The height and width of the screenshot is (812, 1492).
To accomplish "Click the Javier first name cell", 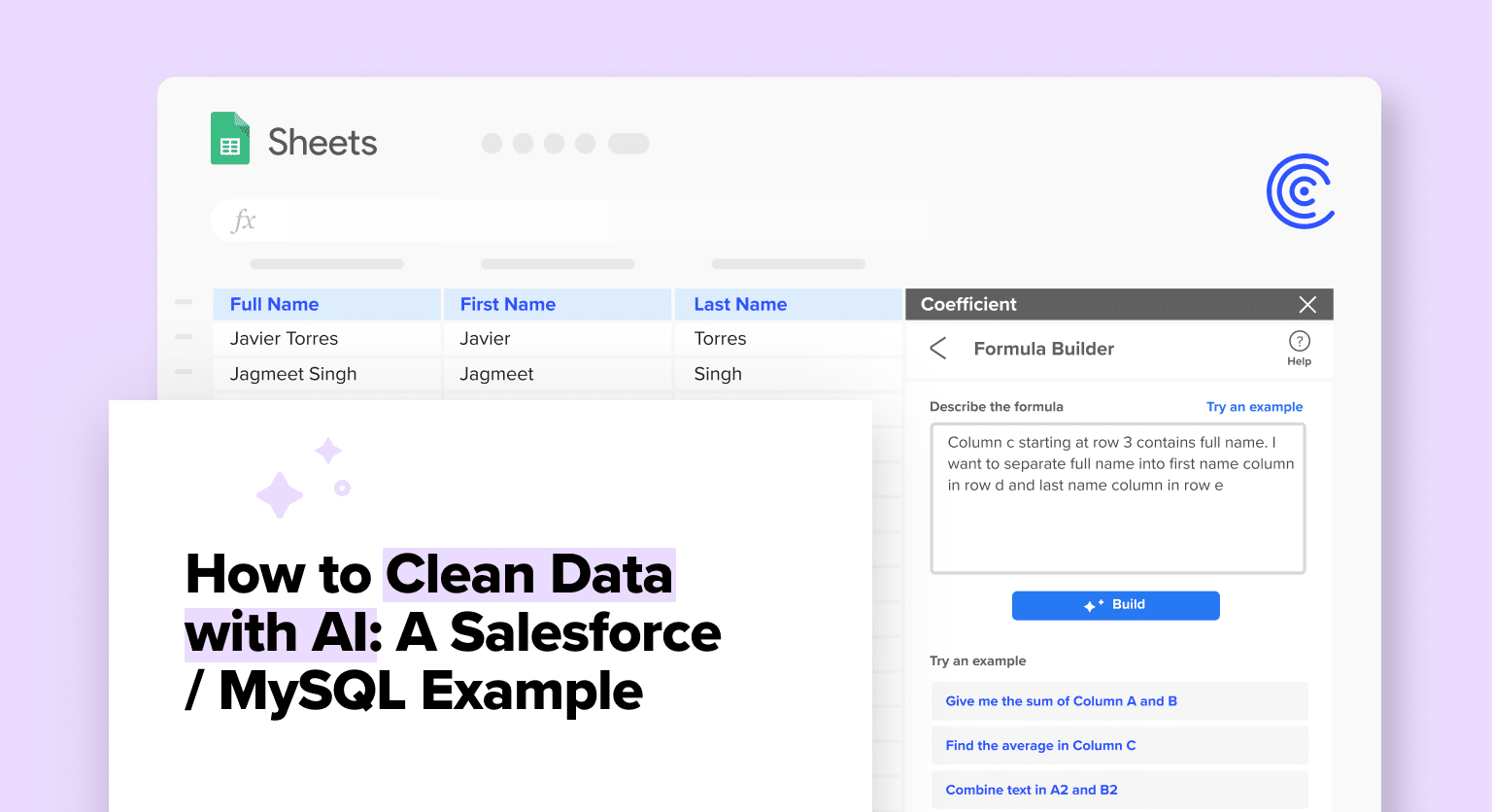I will [558, 339].
